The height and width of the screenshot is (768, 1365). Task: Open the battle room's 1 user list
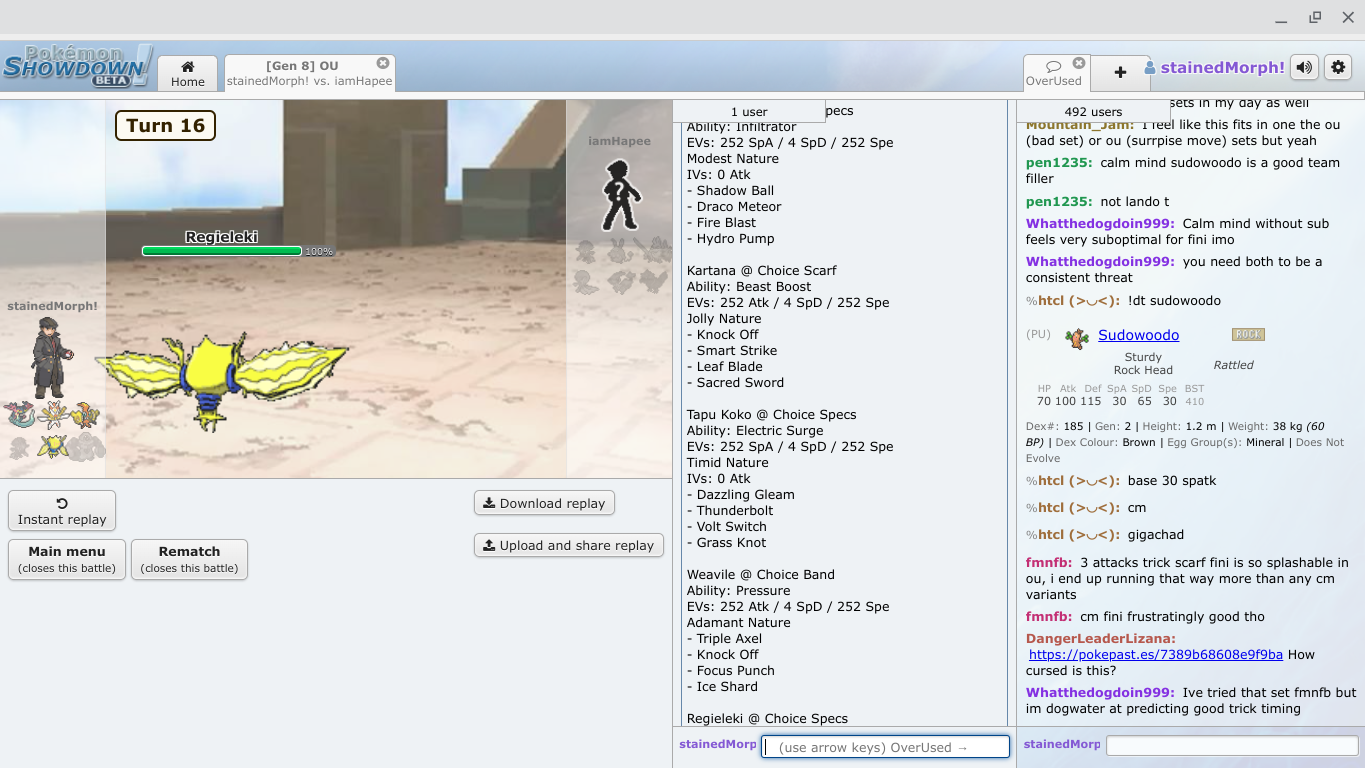[749, 111]
